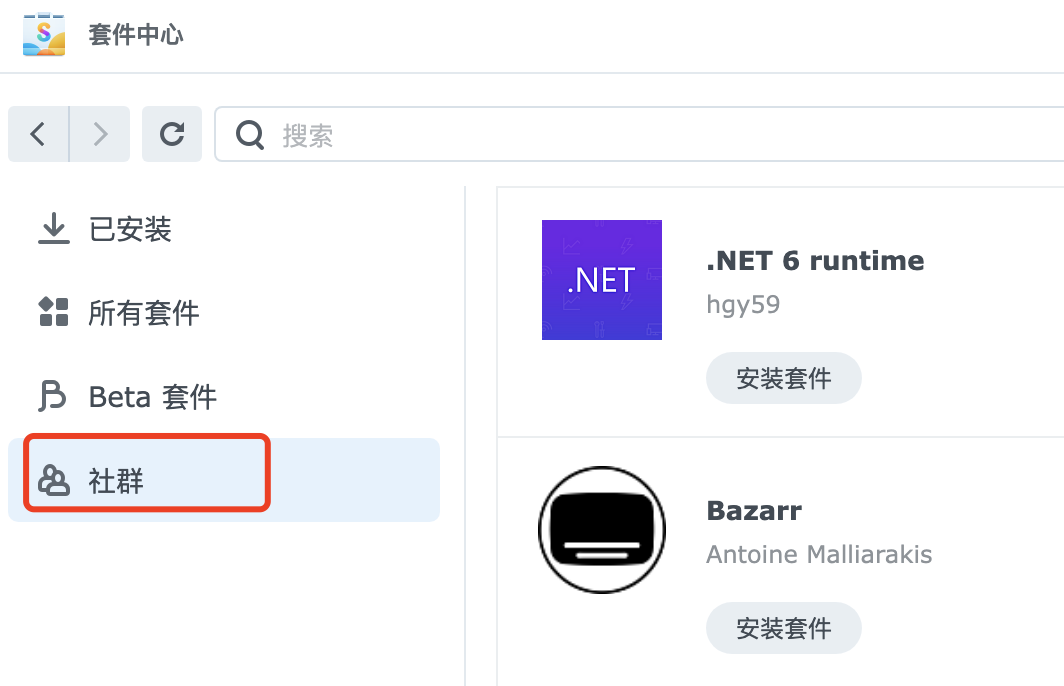The image size is (1064, 686).
Task: Open the .NET 6 runtime package thumbnail
Action: point(602,280)
